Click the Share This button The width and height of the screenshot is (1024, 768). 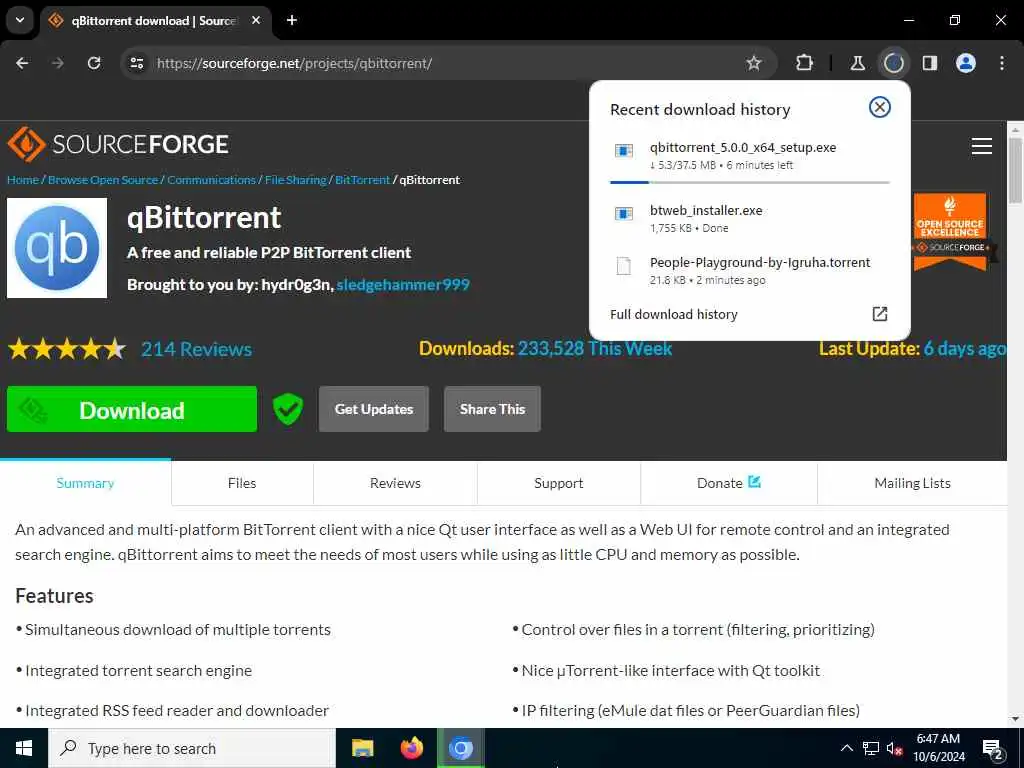click(x=492, y=409)
